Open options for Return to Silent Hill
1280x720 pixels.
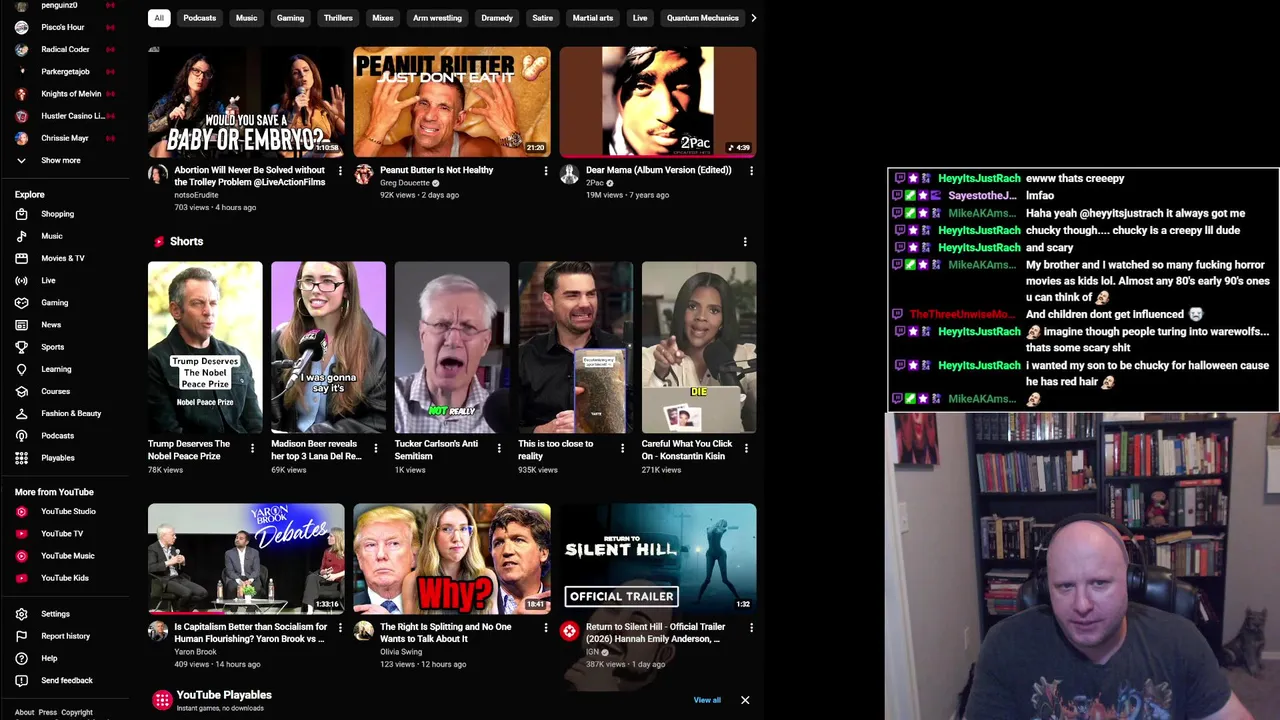coord(752,628)
